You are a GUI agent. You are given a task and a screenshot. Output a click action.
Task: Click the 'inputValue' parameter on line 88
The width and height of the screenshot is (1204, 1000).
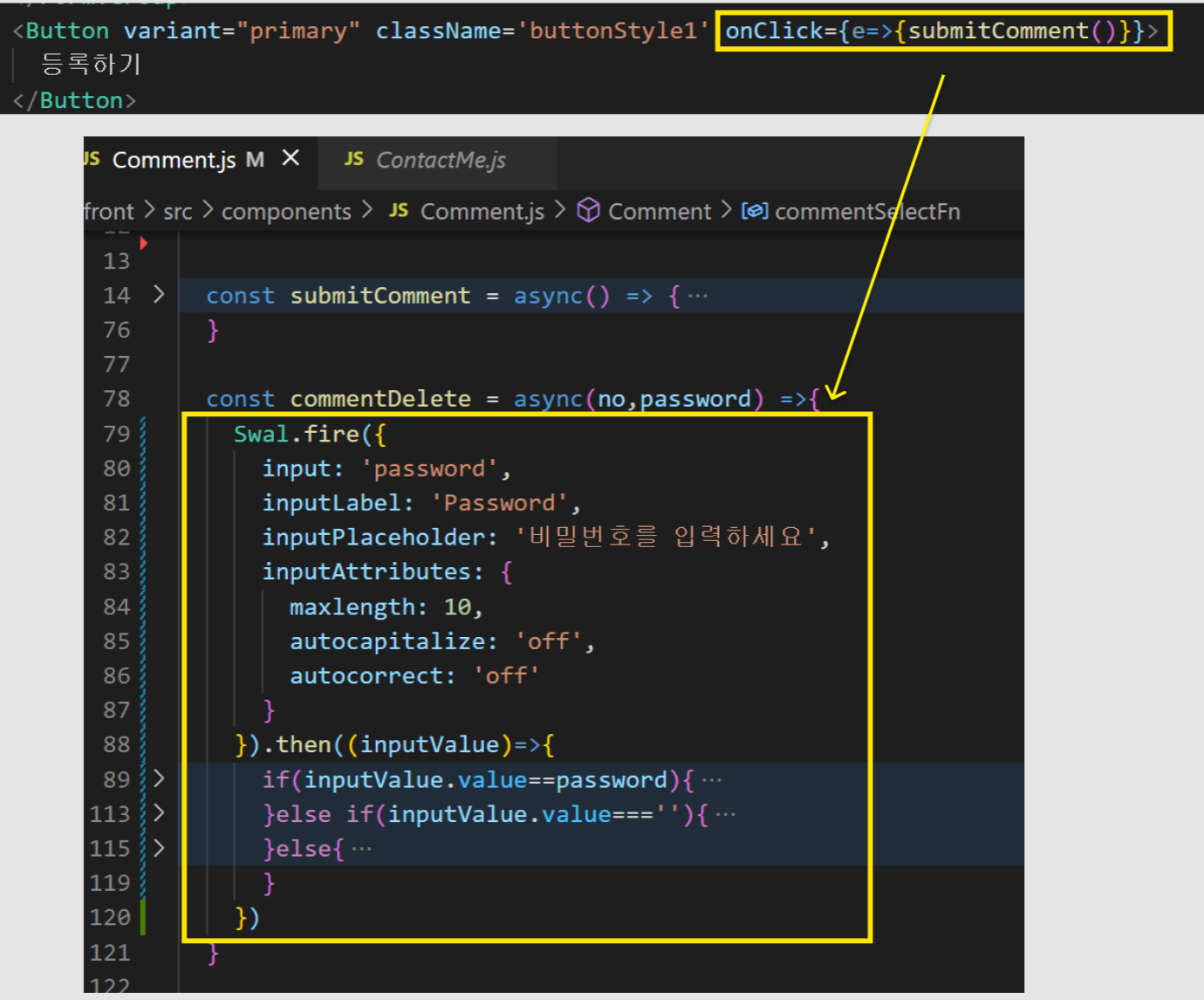(x=429, y=744)
